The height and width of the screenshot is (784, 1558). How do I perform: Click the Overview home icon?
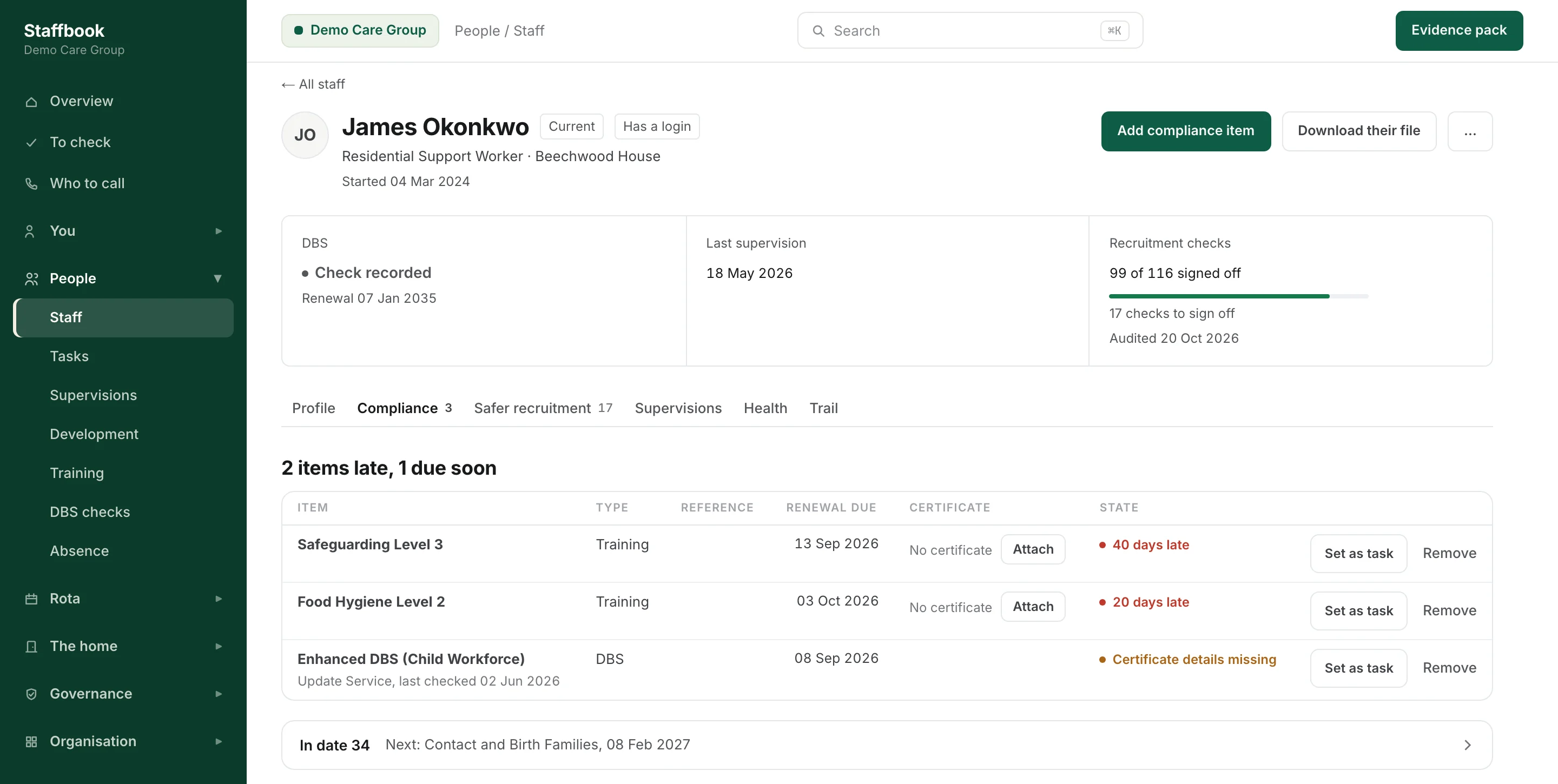pos(31,102)
